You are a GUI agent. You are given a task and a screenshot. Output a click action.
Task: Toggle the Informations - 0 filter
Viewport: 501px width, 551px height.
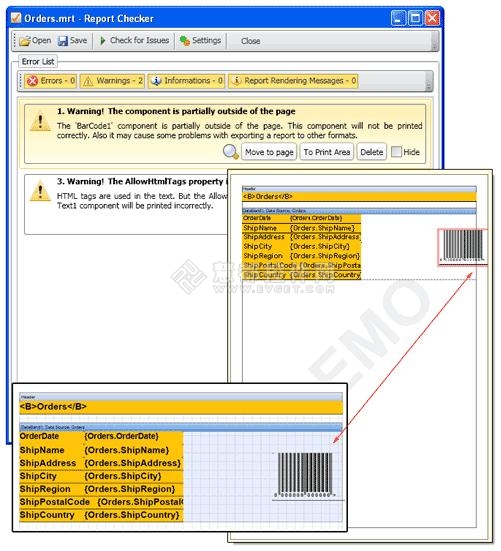[x=187, y=81]
